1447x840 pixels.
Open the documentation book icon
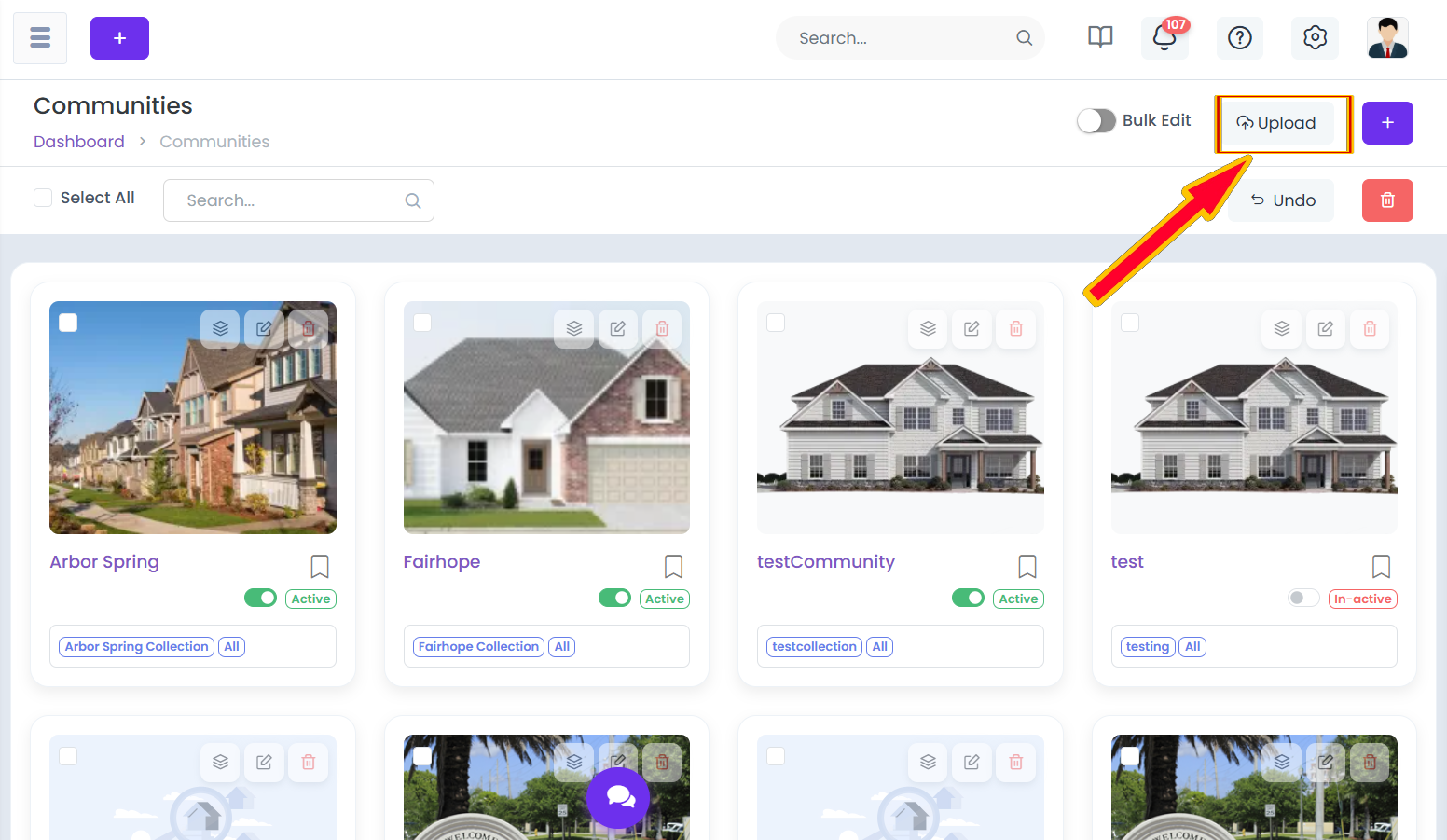coord(1100,37)
